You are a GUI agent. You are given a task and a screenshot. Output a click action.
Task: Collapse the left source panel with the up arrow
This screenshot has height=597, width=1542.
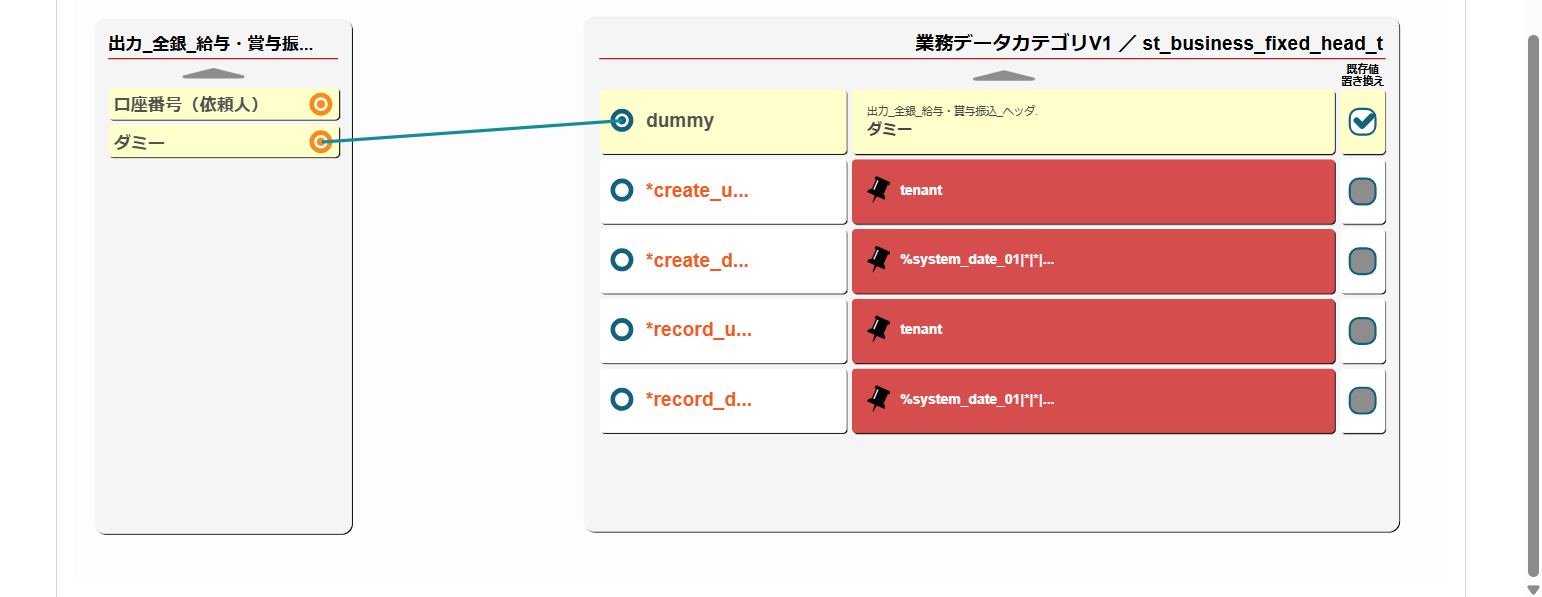coord(213,74)
